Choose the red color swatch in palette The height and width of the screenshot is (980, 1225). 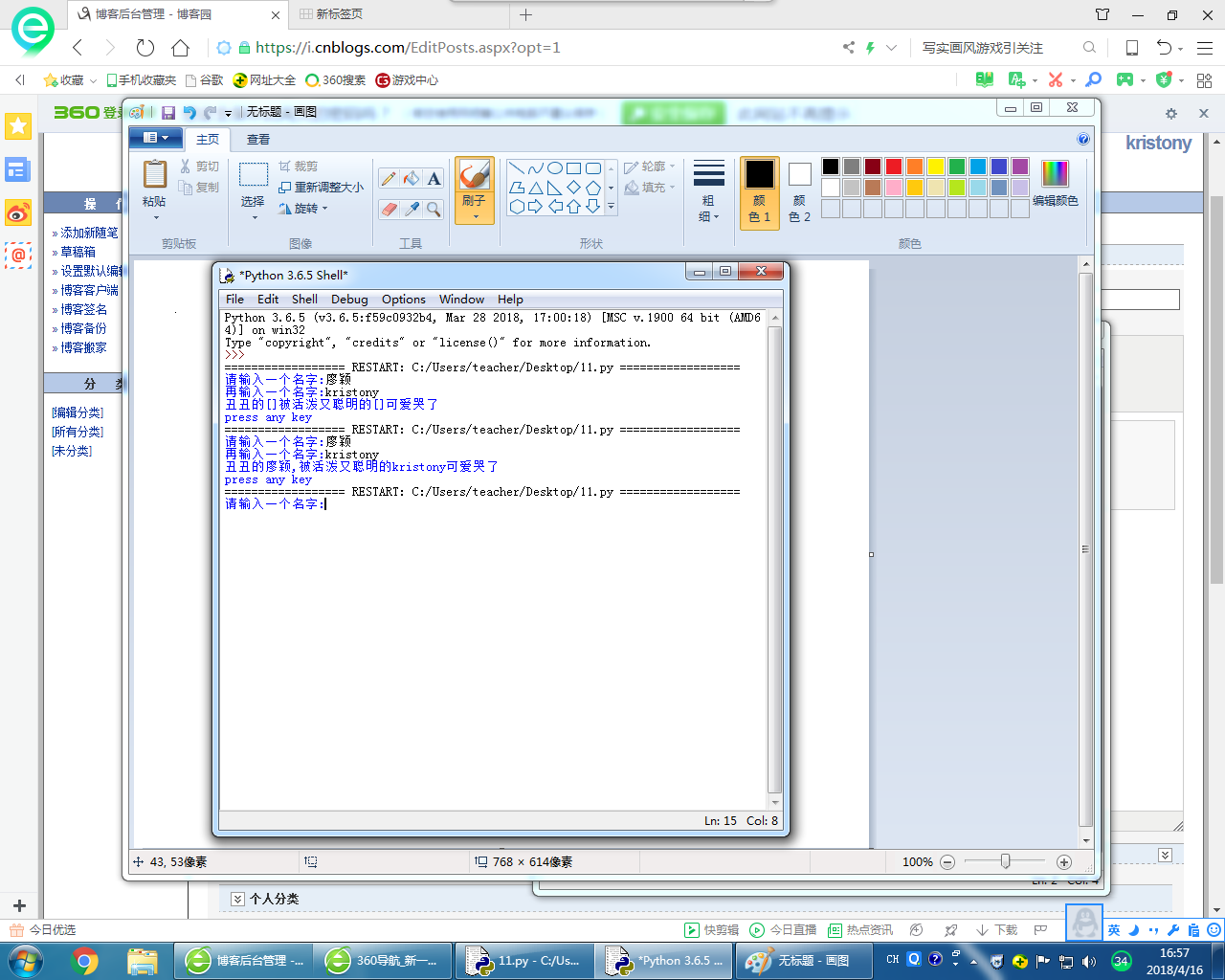(x=894, y=167)
